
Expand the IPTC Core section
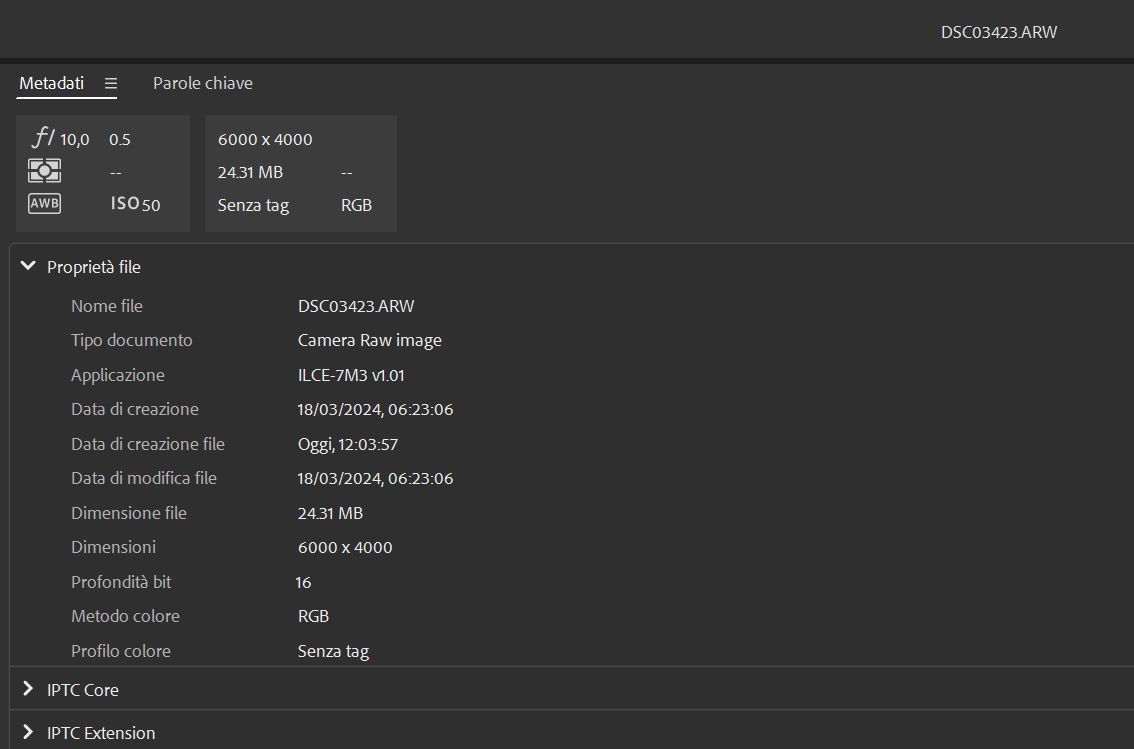point(28,689)
